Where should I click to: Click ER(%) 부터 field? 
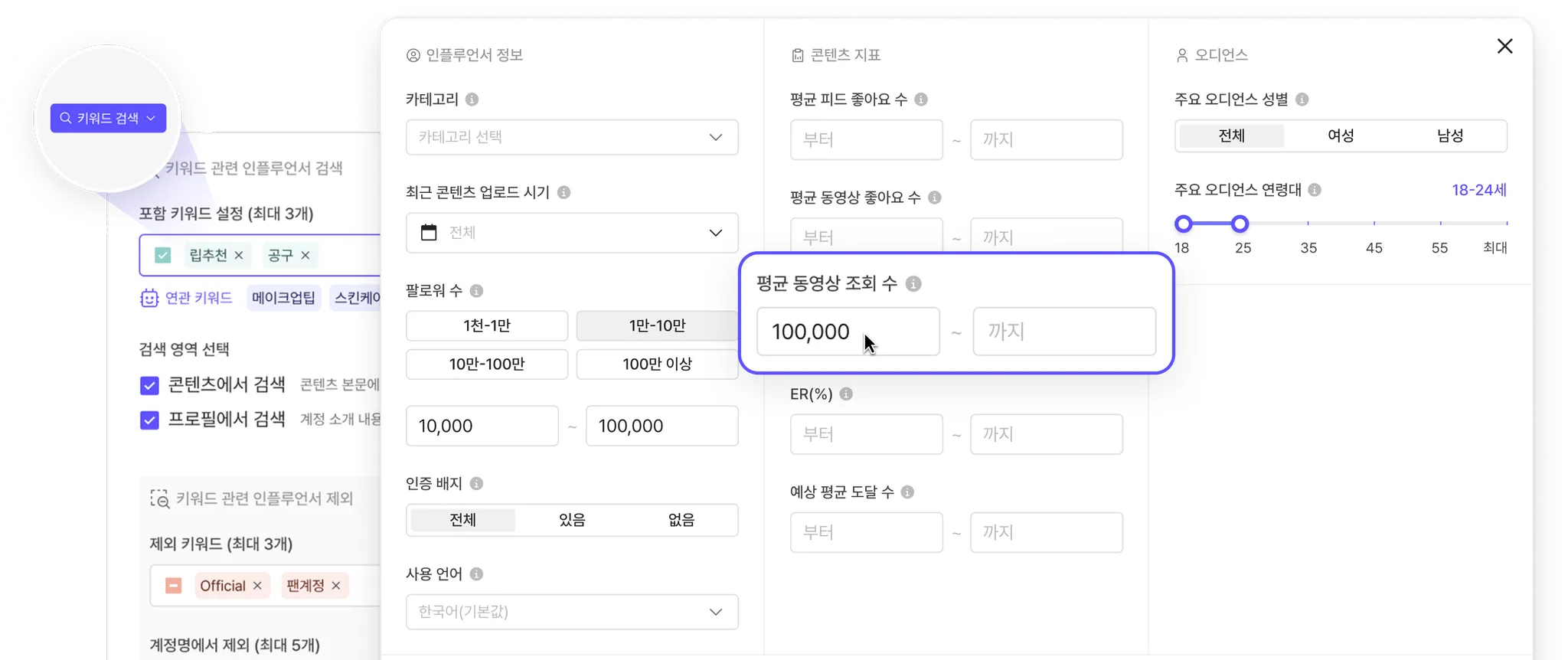pos(867,434)
